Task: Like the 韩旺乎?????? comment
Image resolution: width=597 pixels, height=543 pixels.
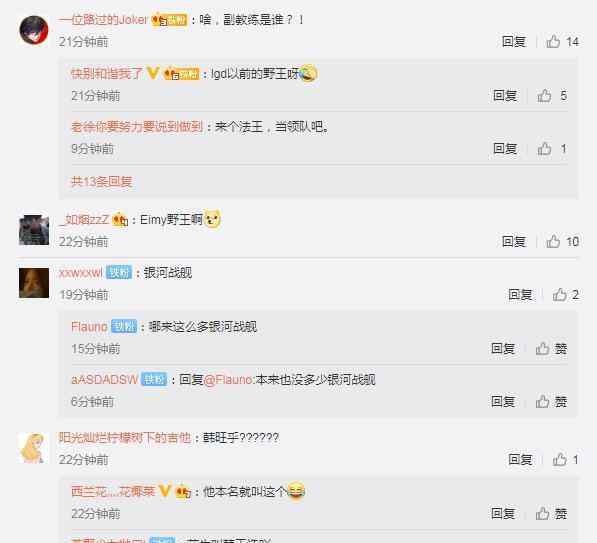Action: [x=565, y=460]
